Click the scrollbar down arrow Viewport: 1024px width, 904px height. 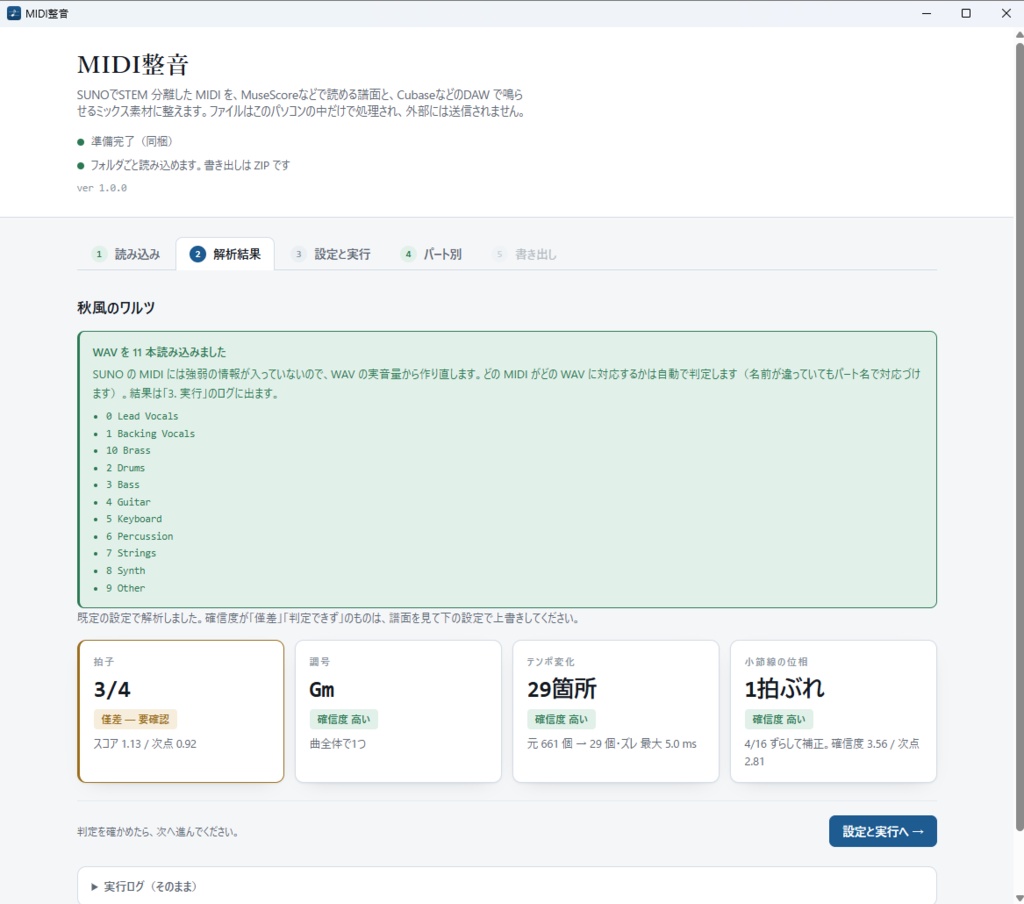(x=1019, y=897)
